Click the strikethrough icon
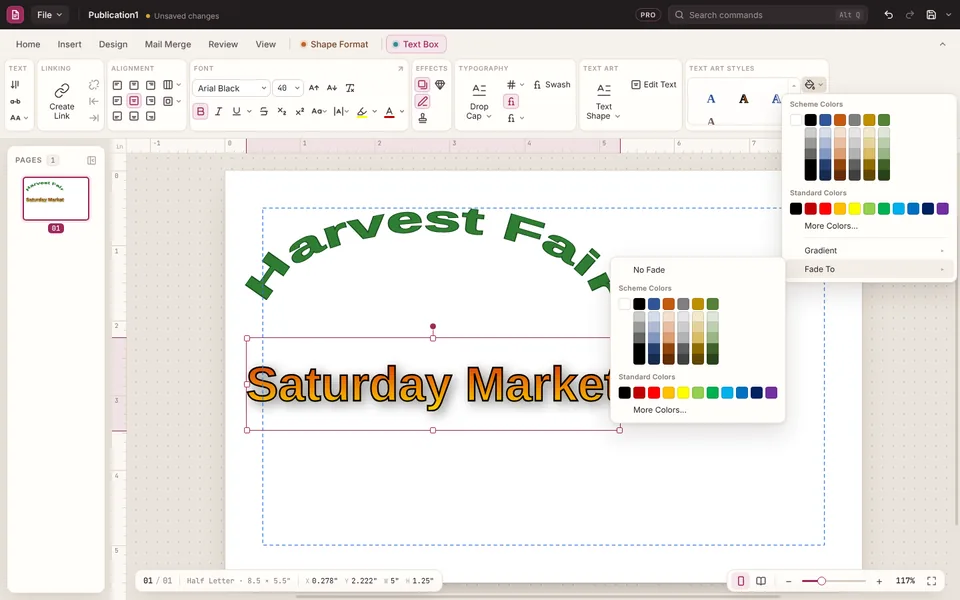Viewport: 960px width, 600px height. 264,111
